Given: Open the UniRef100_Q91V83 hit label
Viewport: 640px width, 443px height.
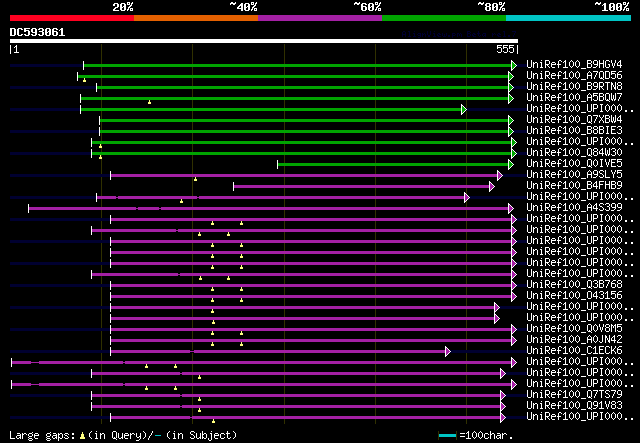Looking at the screenshot, I should click(x=573, y=406).
